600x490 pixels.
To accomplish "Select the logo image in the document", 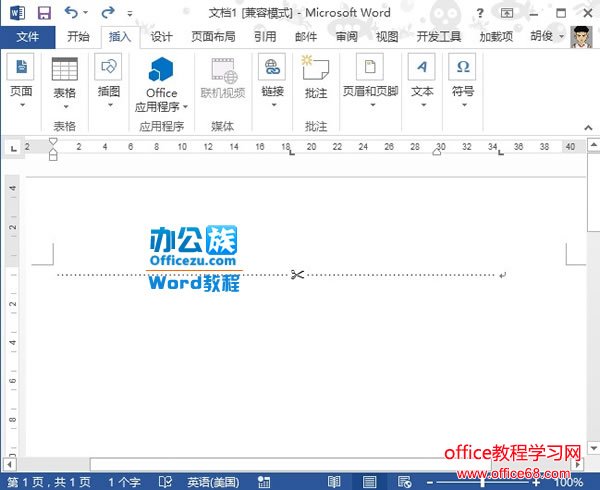I will point(194,259).
